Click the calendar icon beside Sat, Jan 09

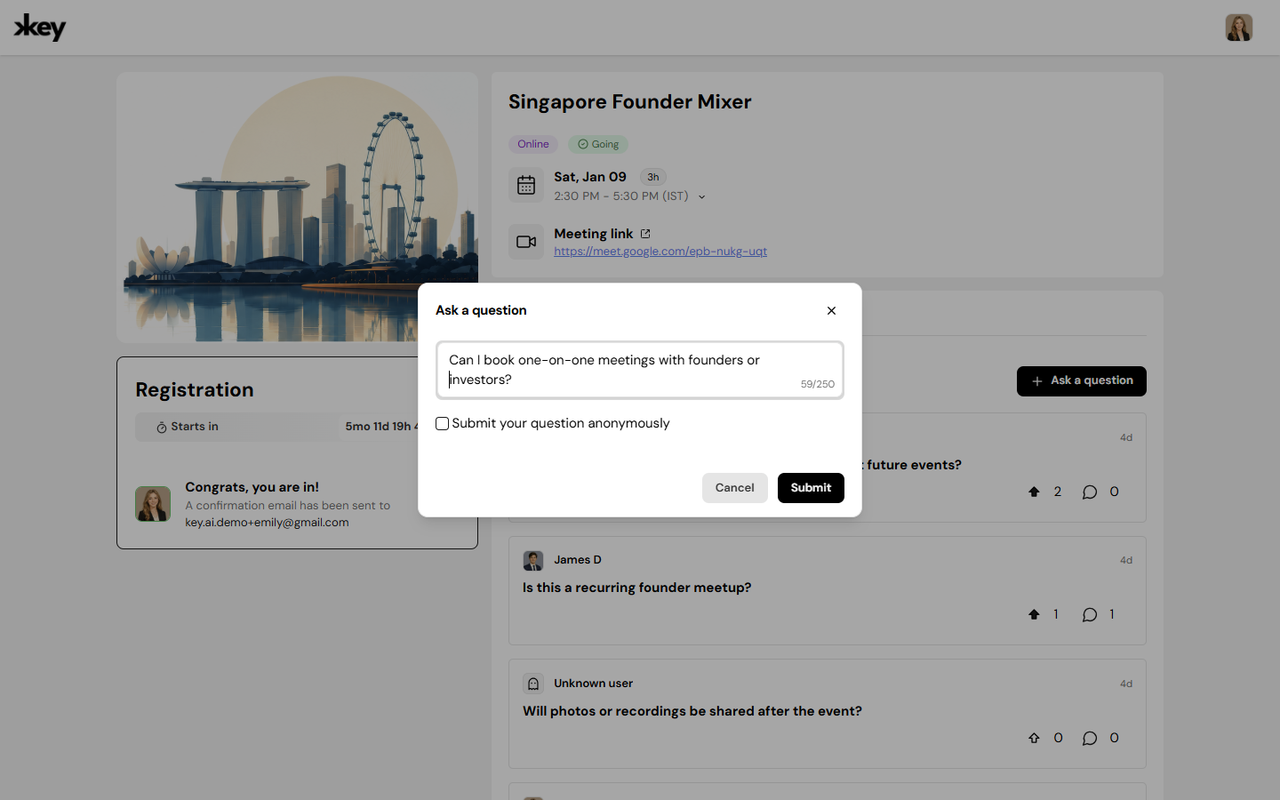526,185
